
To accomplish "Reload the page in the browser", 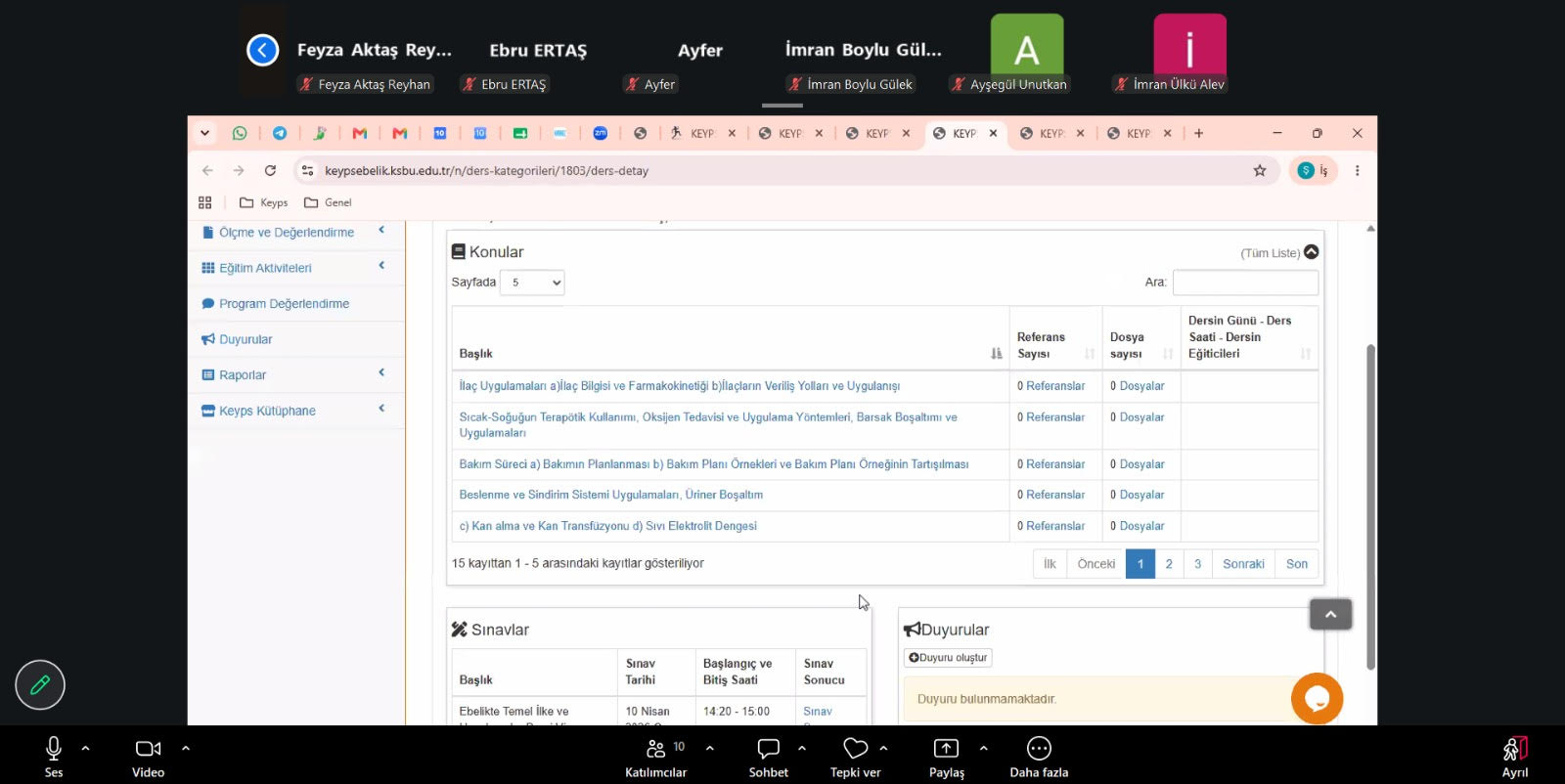I will pyautogui.click(x=270, y=170).
